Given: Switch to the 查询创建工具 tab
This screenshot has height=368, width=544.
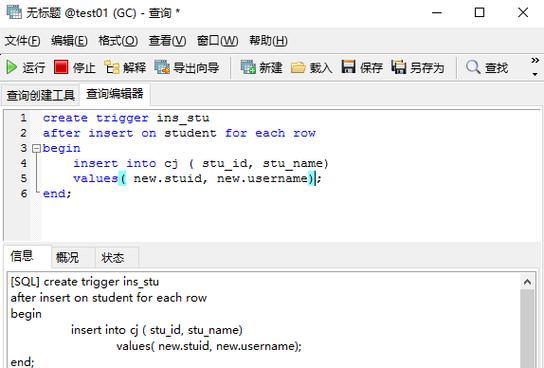Looking at the screenshot, I should pos(41,95).
